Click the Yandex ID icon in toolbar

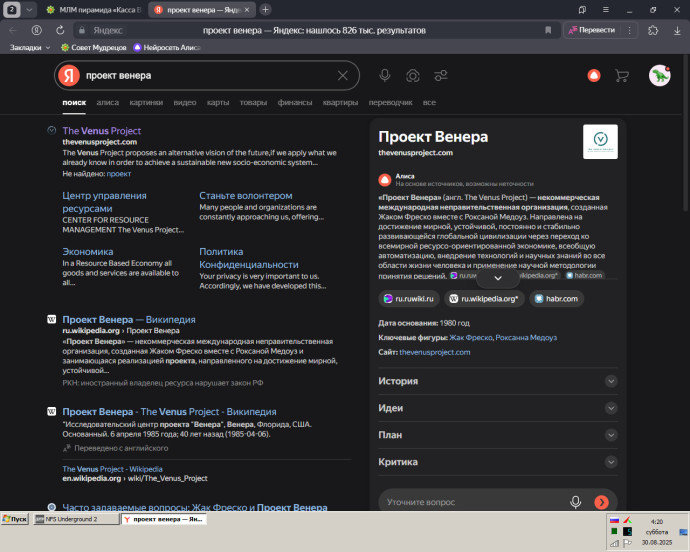point(37,30)
